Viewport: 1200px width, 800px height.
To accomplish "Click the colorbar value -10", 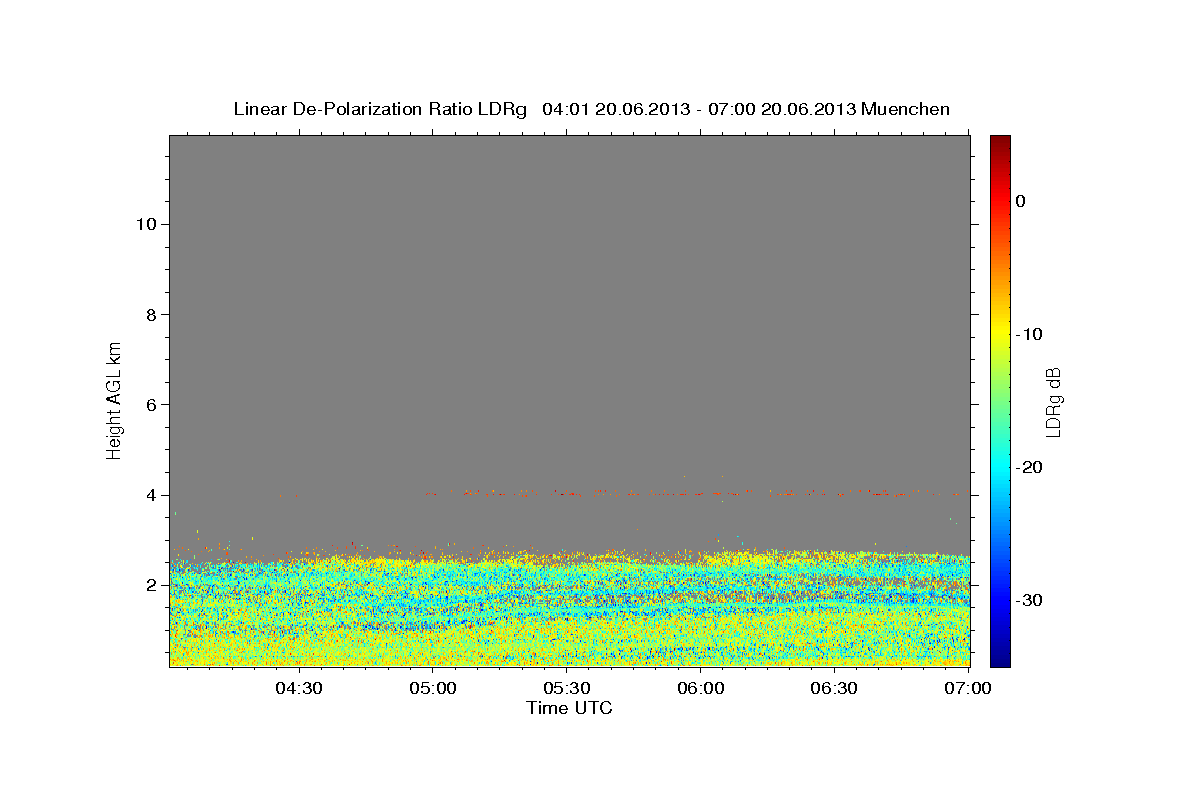I will point(1030,334).
